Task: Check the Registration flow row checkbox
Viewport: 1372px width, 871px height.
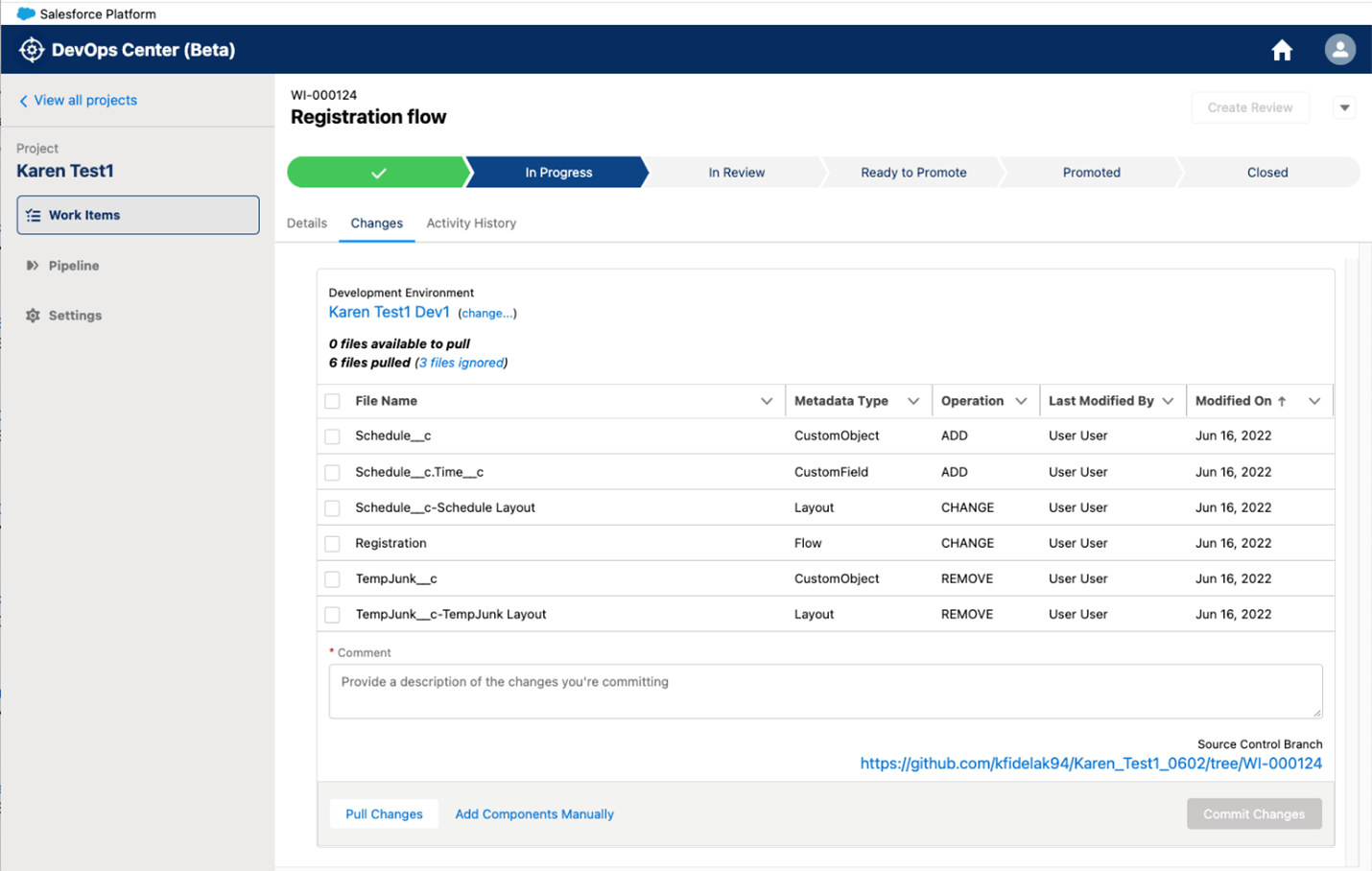Action: pyautogui.click(x=332, y=544)
